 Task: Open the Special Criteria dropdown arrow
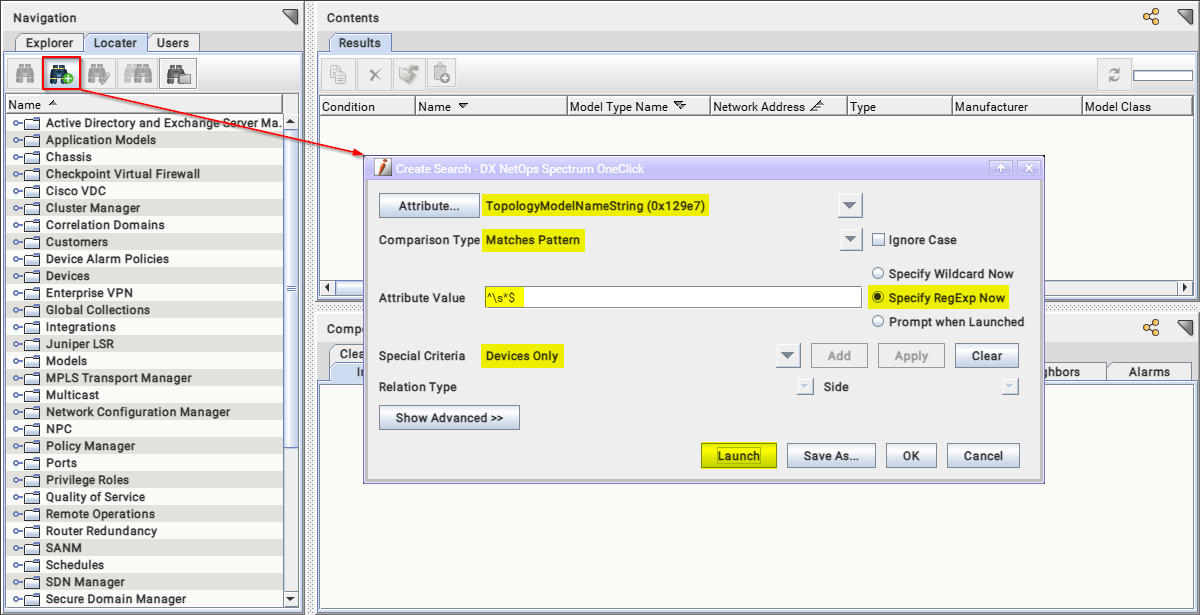pyautogui.click(x=788, y=356)
